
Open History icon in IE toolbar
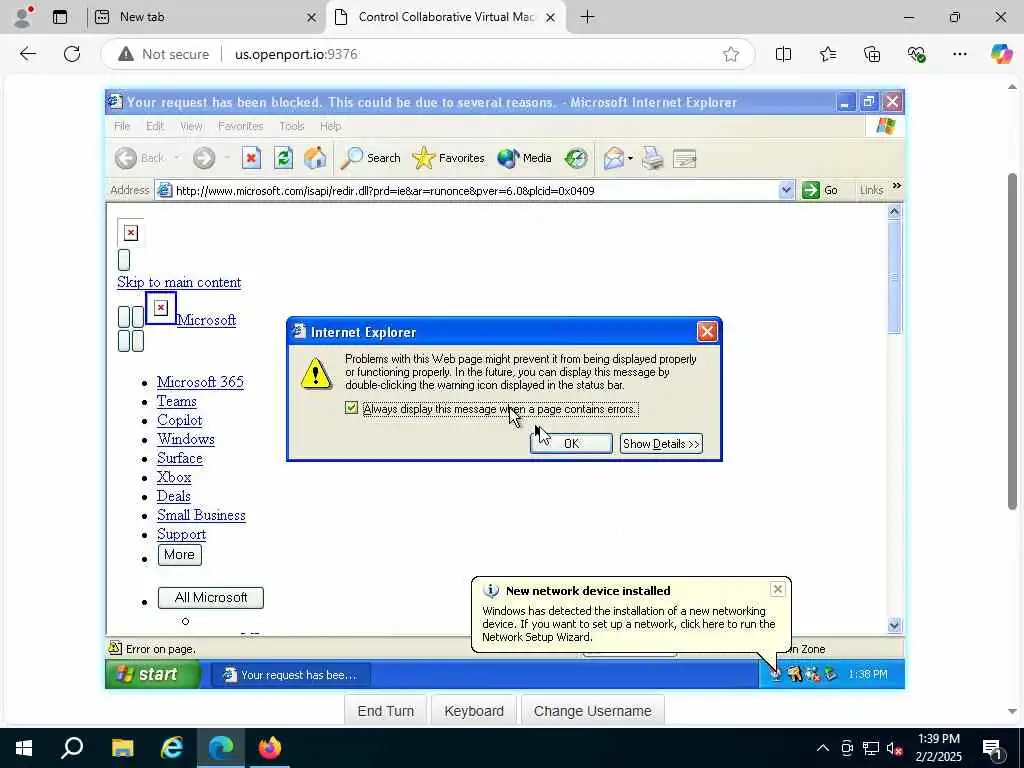click(x=576, y=158)
